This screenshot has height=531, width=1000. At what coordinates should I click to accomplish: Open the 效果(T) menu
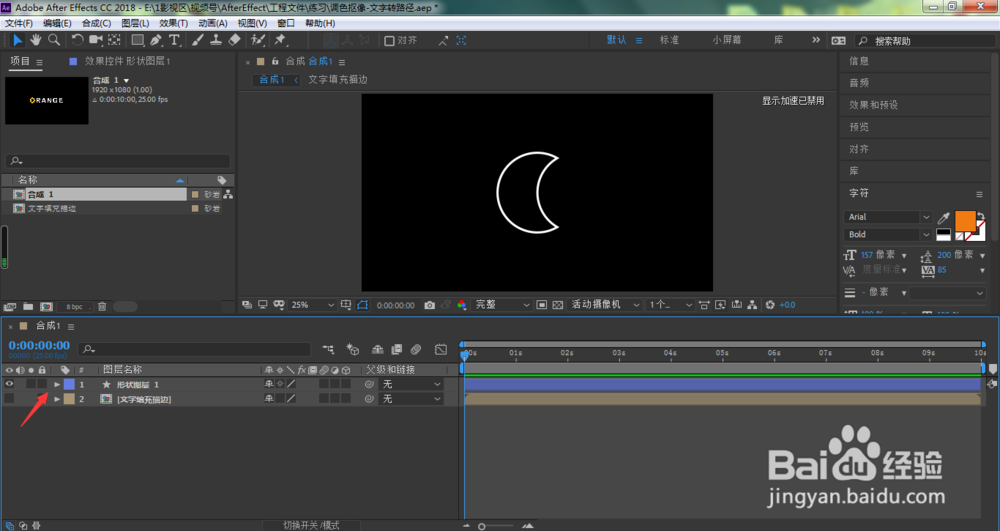[173, 23]
